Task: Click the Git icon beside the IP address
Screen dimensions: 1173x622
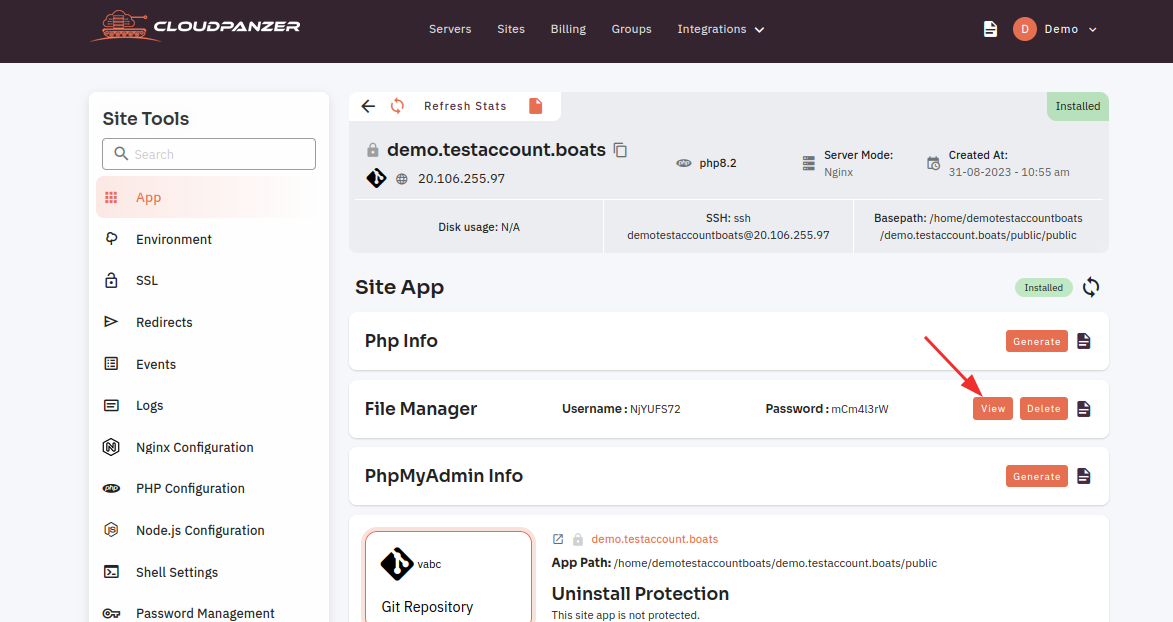Action: 376,178
